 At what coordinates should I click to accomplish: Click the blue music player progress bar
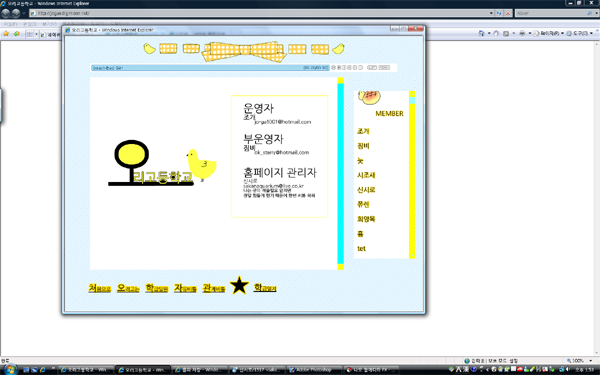210,68
